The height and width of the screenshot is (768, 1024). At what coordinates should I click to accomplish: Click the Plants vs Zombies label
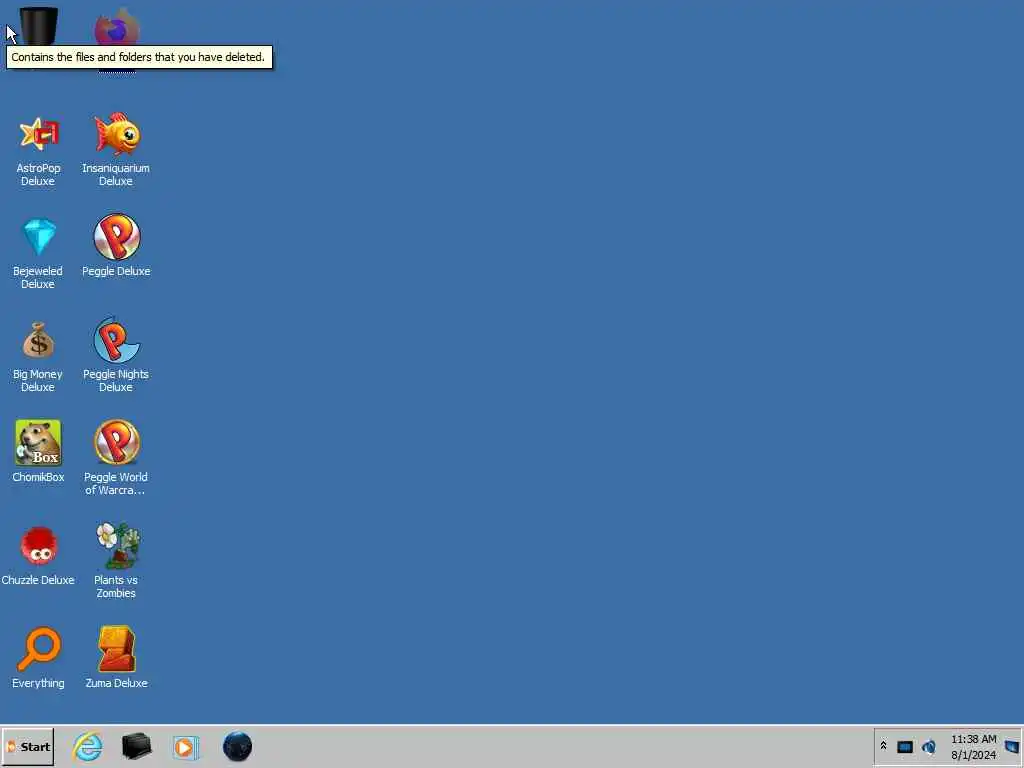click(x=116, y=586)
